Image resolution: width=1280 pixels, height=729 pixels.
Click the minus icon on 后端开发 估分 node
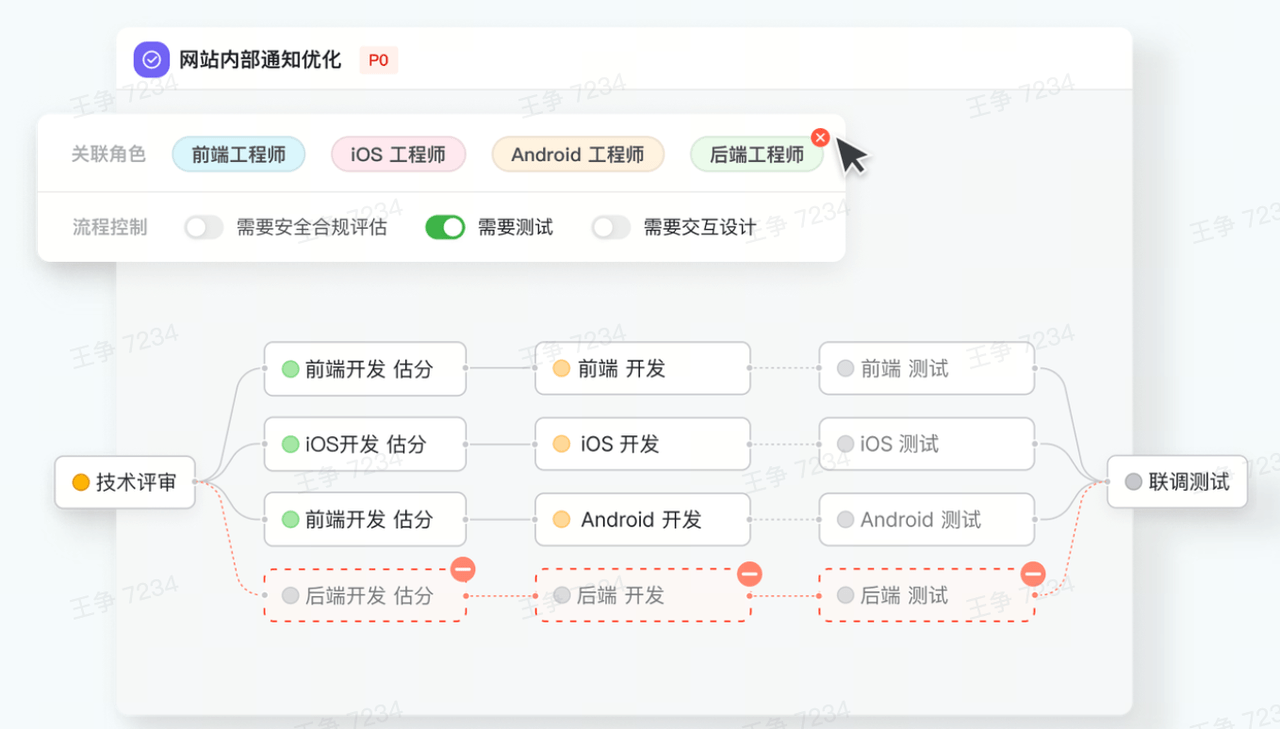point(462,570)
